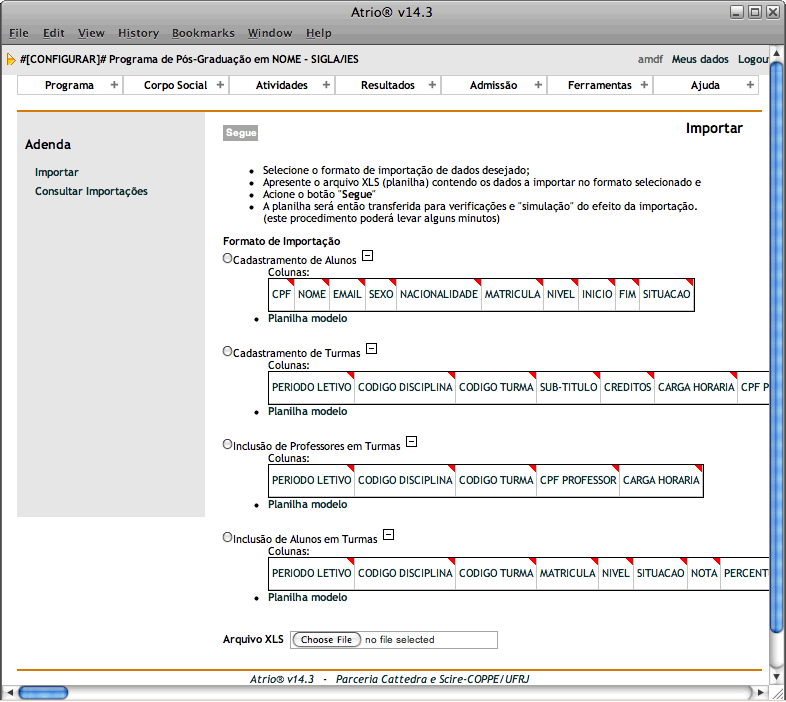Open the History menu

click(138, 33)
